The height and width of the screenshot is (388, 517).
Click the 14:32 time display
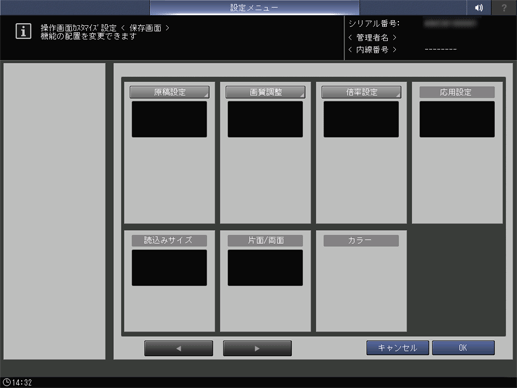coord(22,383)
